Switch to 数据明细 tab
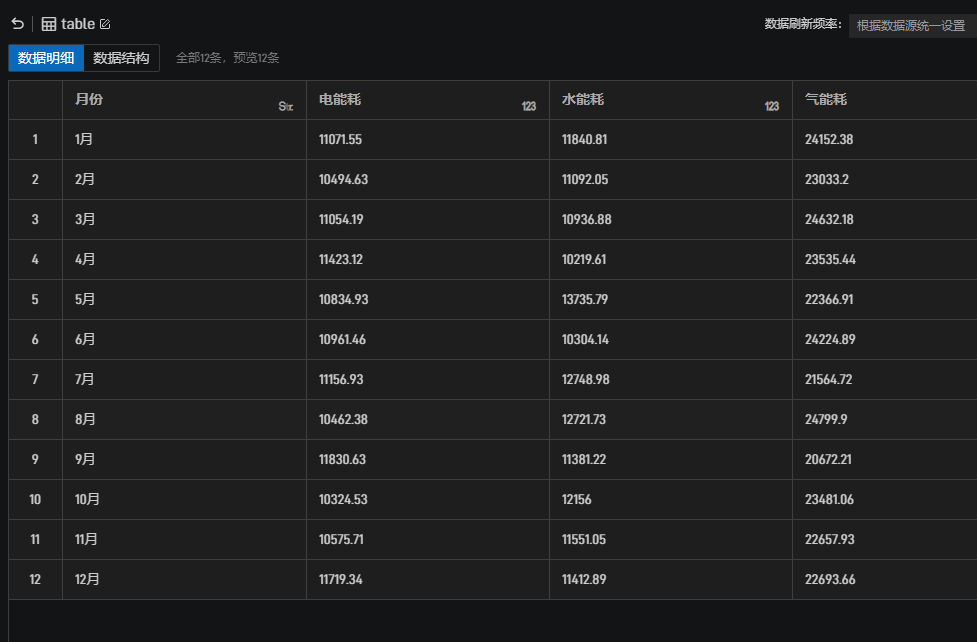The height and width of the screenshot is (642, 977). [46, 58]
